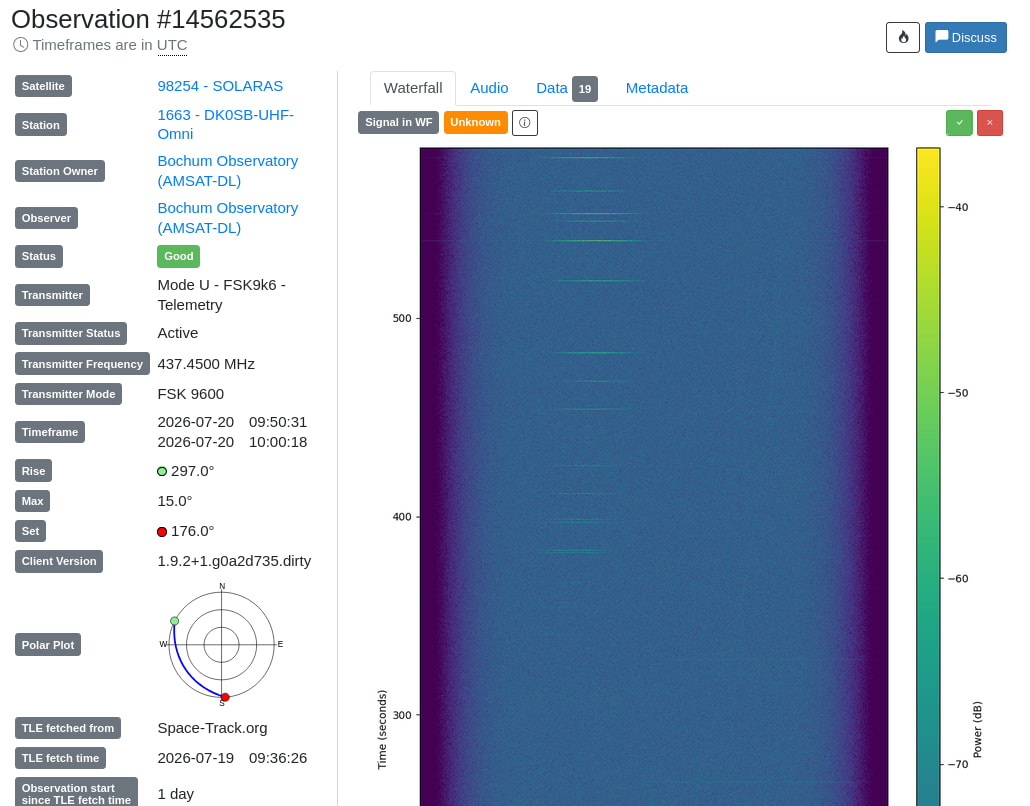The image size is (1030, 806).
Task: Open satellite 98254 - SOLARAS link
Action: coord(220,86)
